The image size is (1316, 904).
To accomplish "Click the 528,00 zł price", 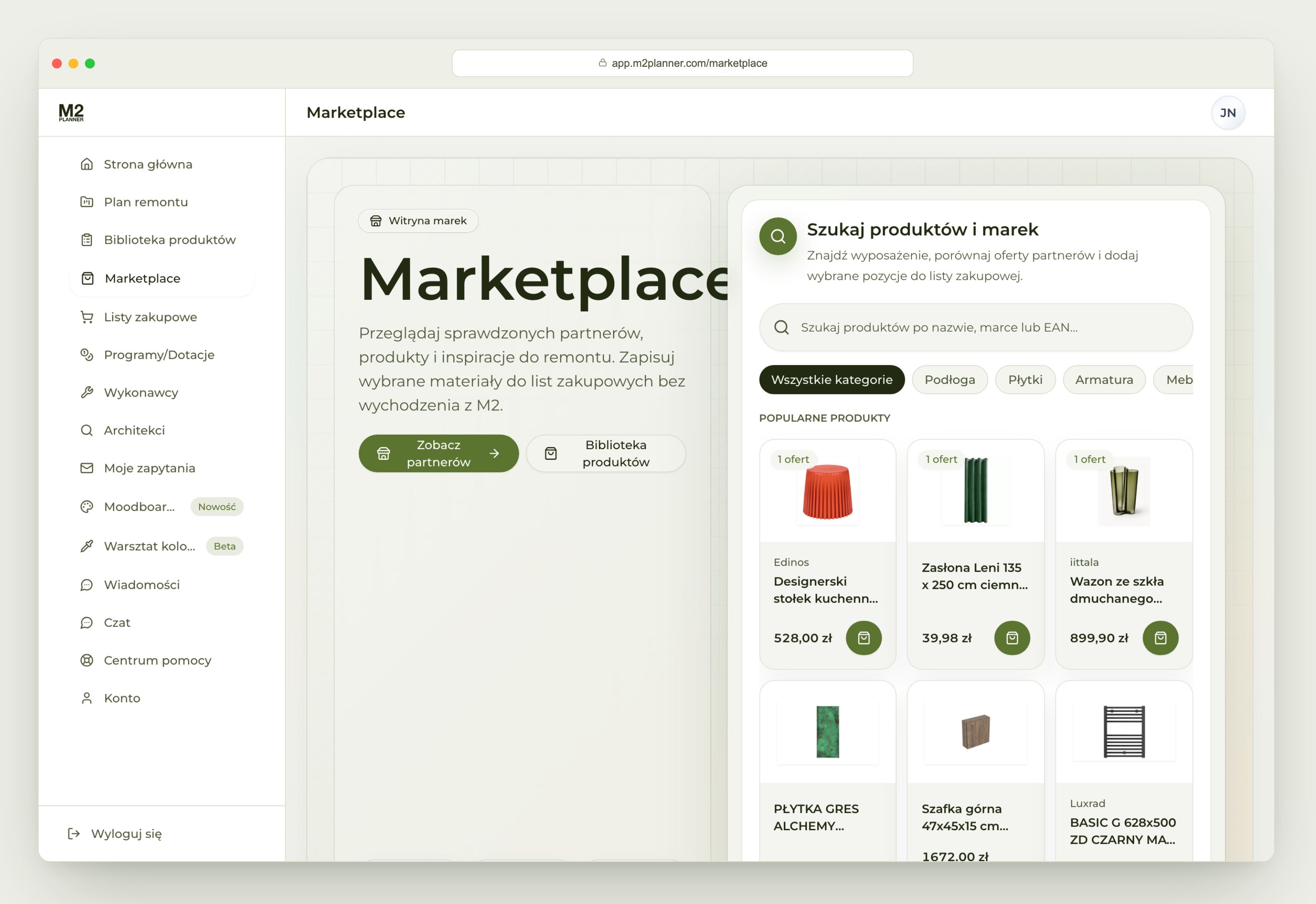I will coord(803,638).
